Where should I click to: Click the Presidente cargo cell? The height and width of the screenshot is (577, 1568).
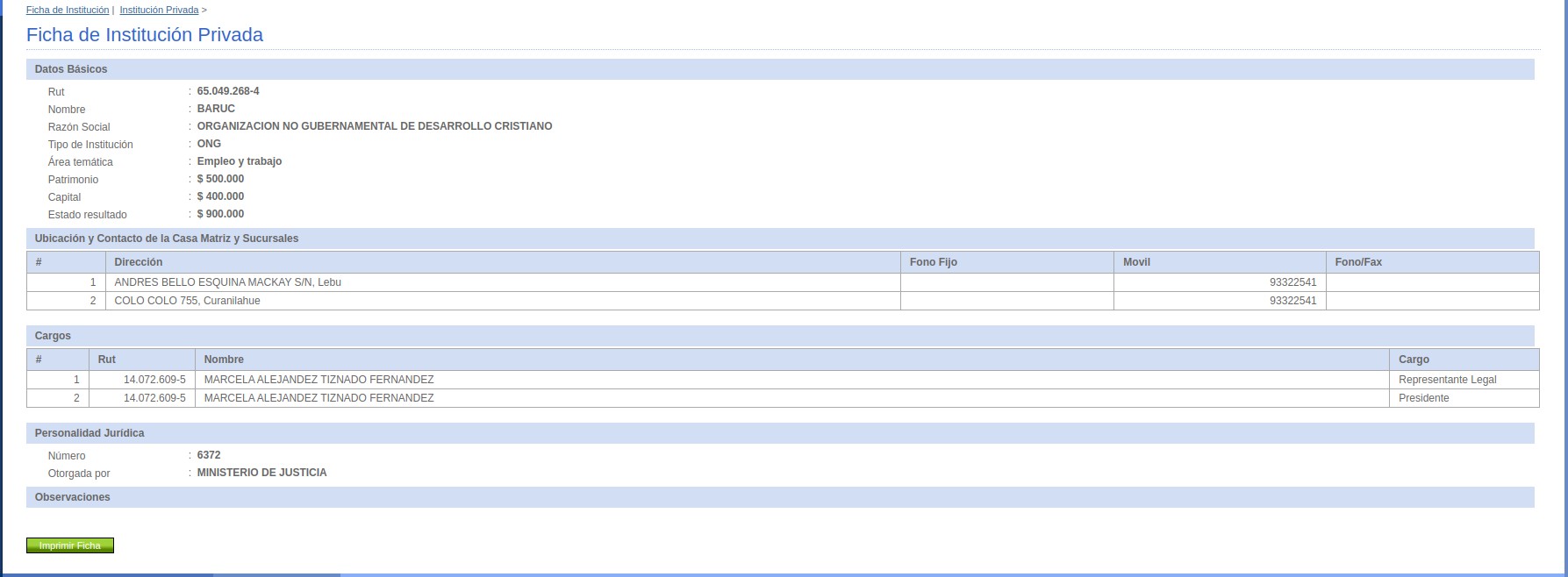[x=1423, y=398]
